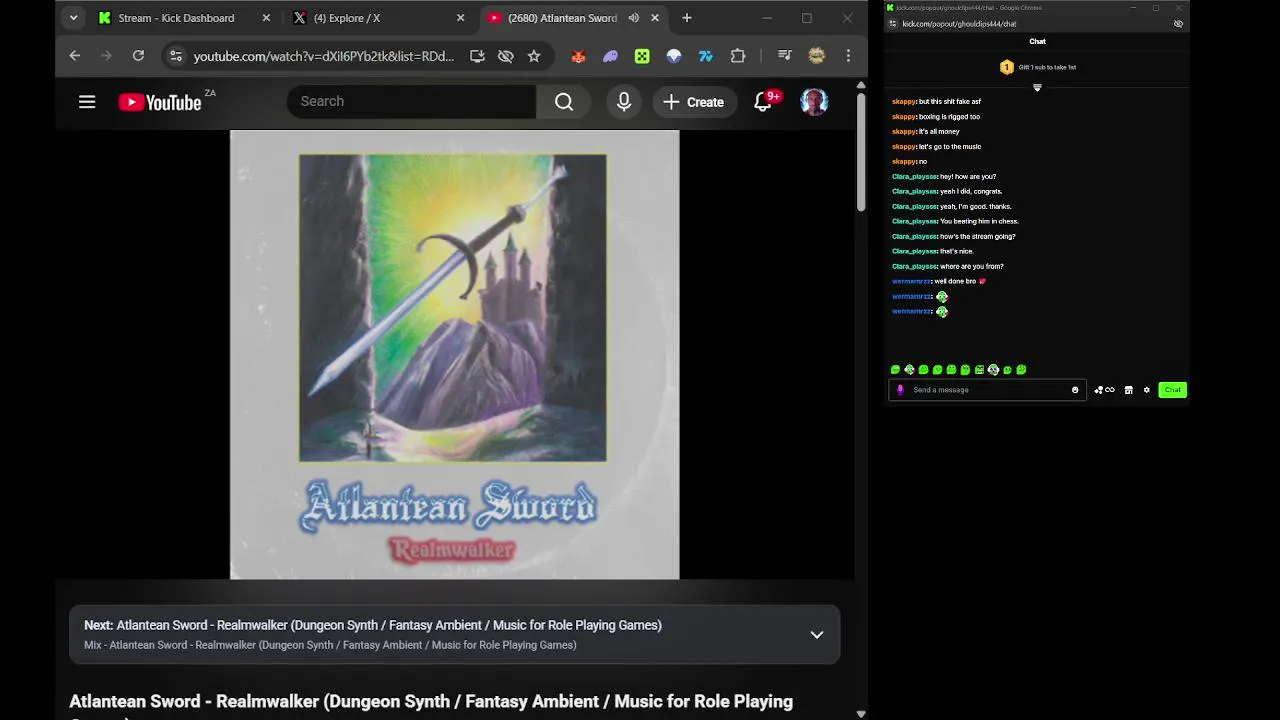Open the crossed-out eye icon in YouTube address bar
The image size is (1280, 720).
(506, 56)
